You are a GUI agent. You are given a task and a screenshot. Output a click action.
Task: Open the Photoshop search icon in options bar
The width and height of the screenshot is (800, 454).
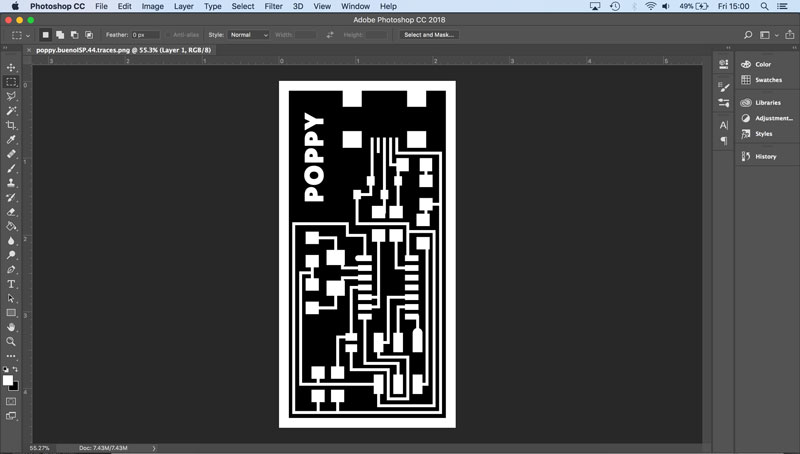coord(747,35)
